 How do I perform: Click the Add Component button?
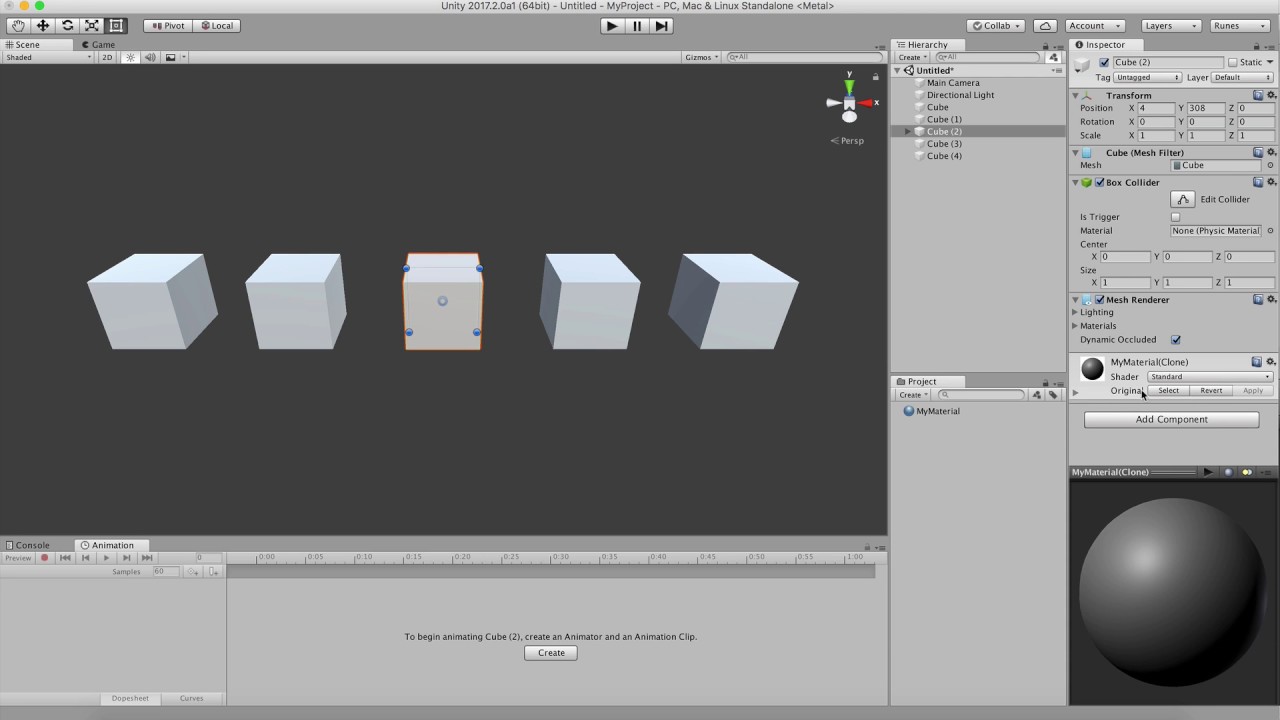pos(1171,420)
